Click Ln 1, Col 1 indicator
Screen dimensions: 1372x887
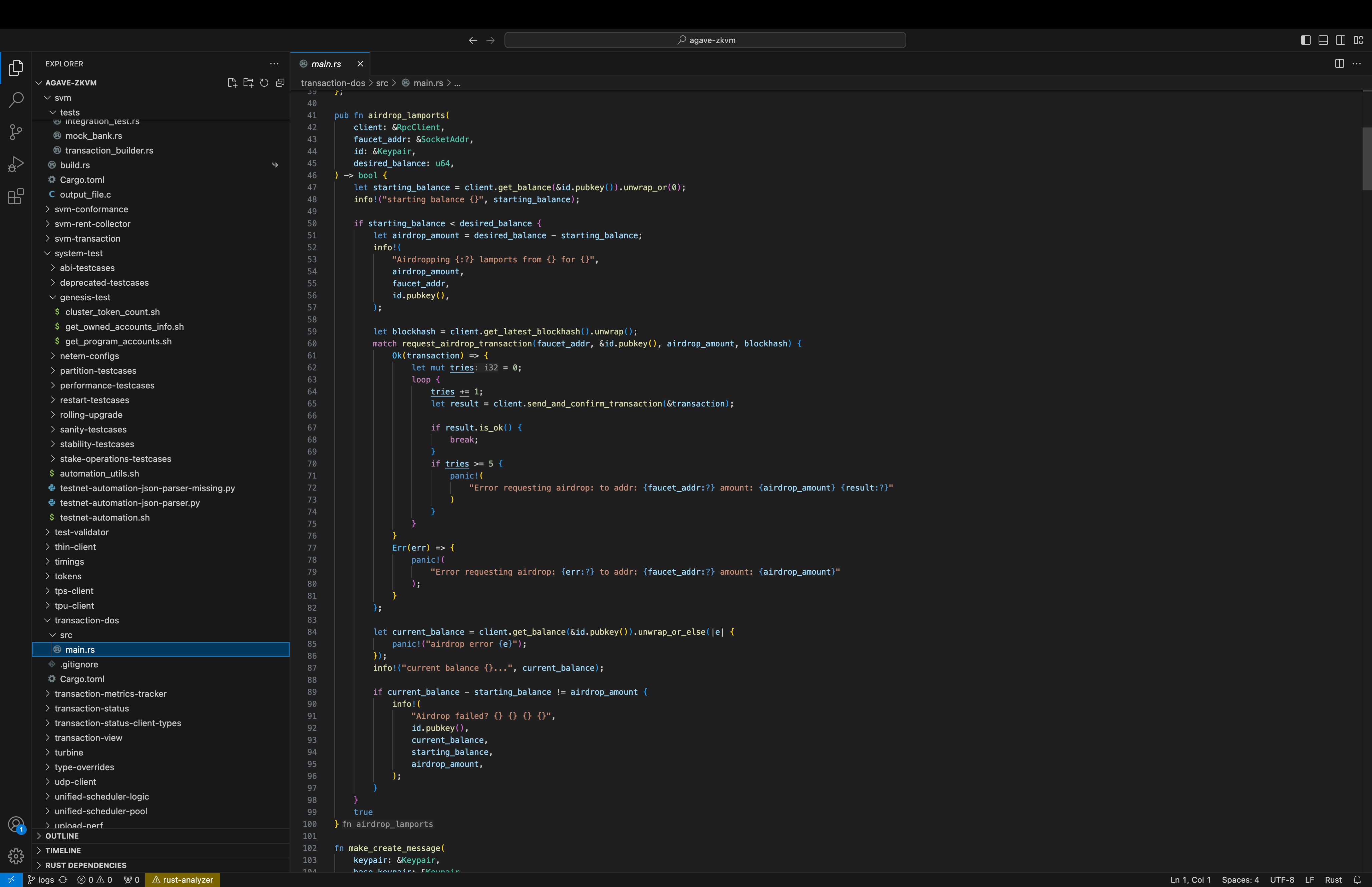1190,880
